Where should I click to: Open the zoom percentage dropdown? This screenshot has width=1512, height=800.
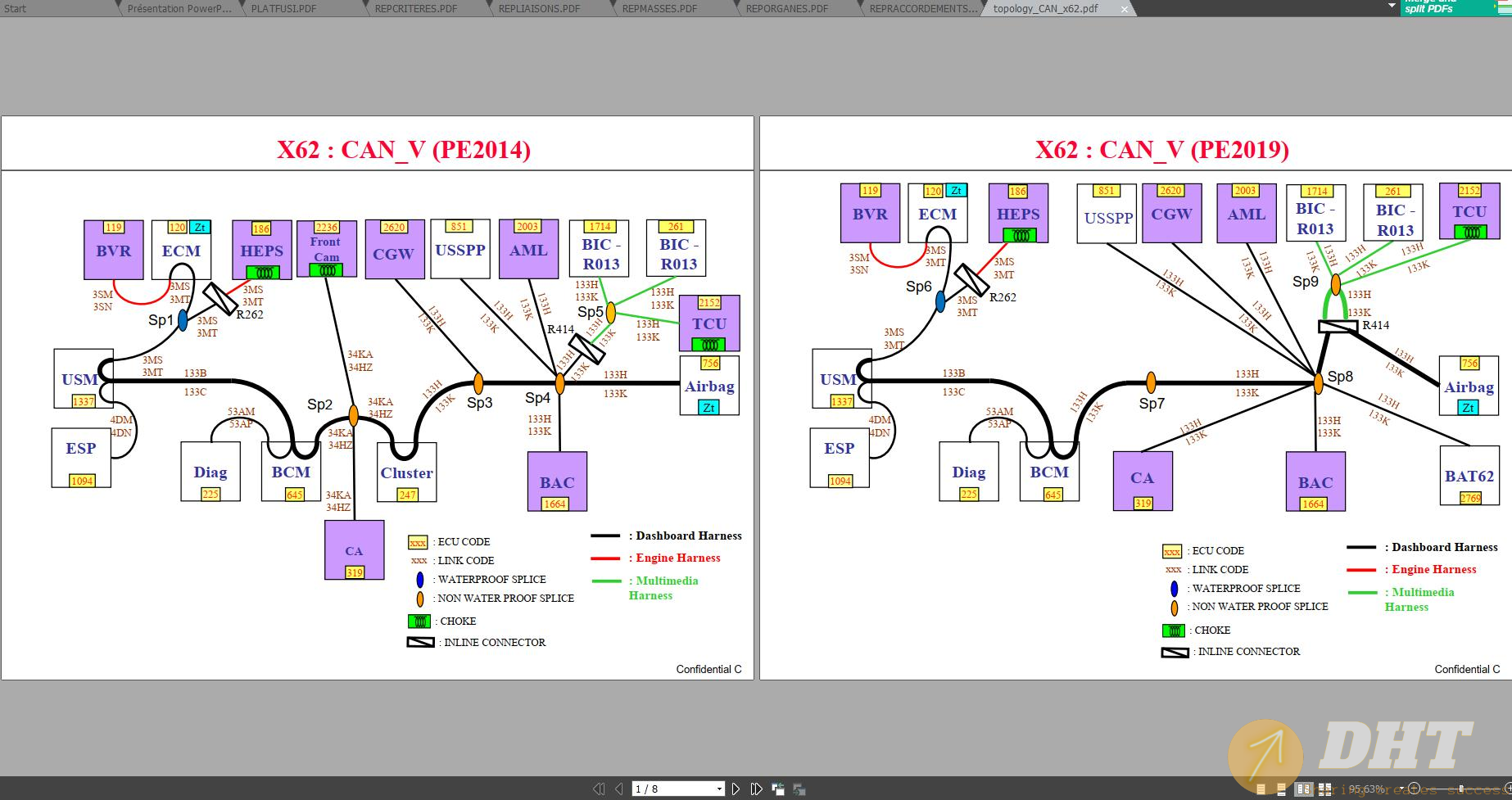1401,789
